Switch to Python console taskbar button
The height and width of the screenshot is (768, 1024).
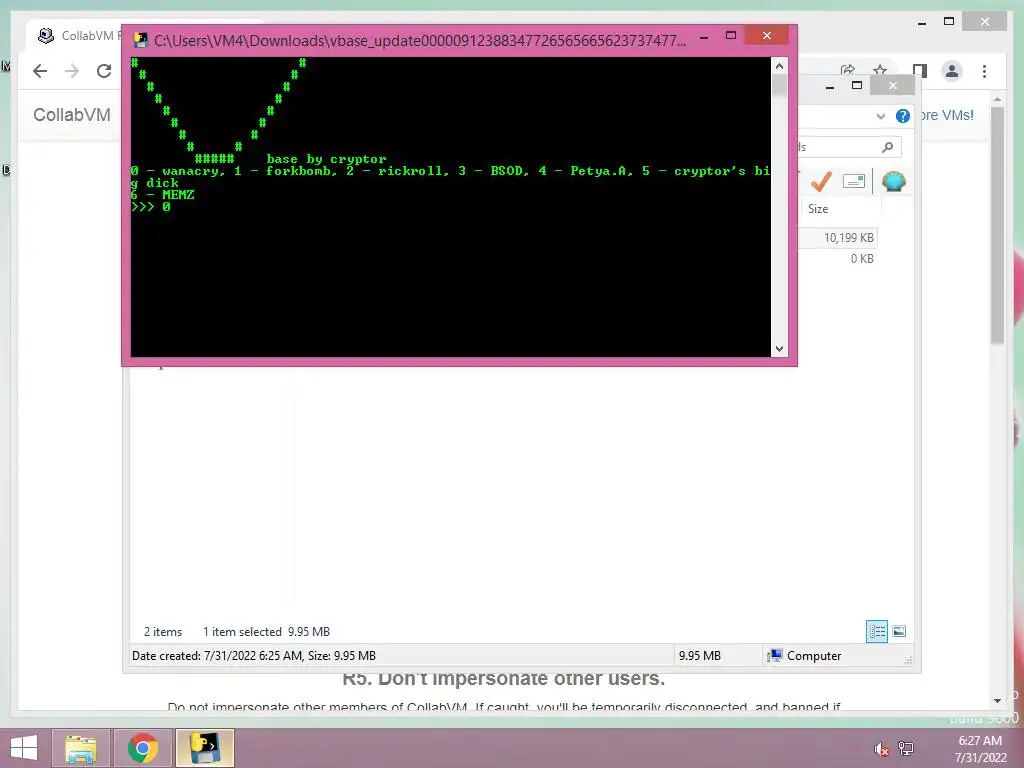point(204,748)
